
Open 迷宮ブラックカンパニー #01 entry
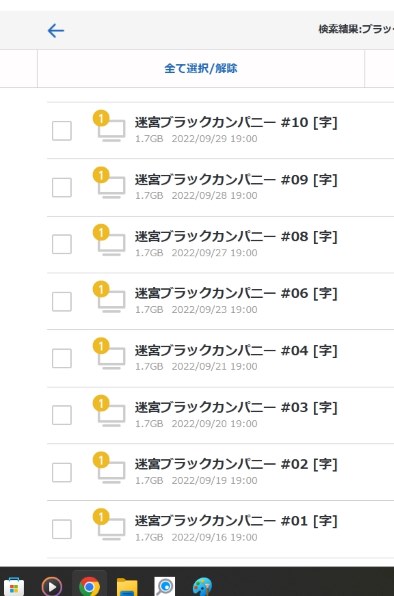click(x=220, y=529)
